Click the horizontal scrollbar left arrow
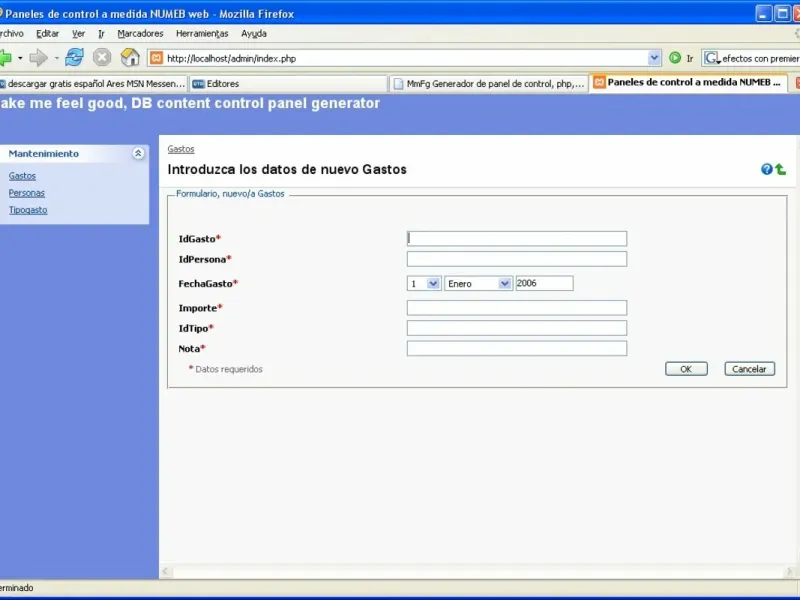Viewport: 800px width, 600px height. click(x=165, y=571)
